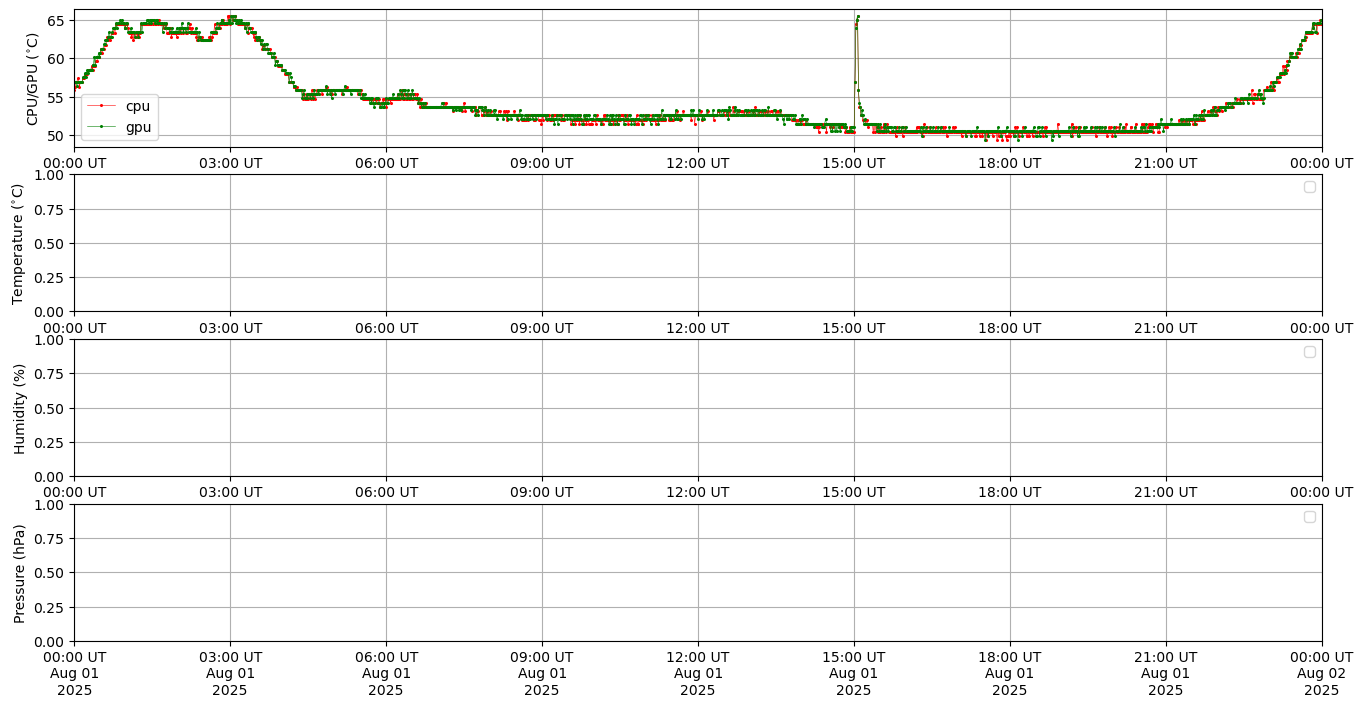The height and width of the screenshot is (707, 1363).
Task: Click the CPU/GPU (°C) axis label
Action: tap(32, 78)
